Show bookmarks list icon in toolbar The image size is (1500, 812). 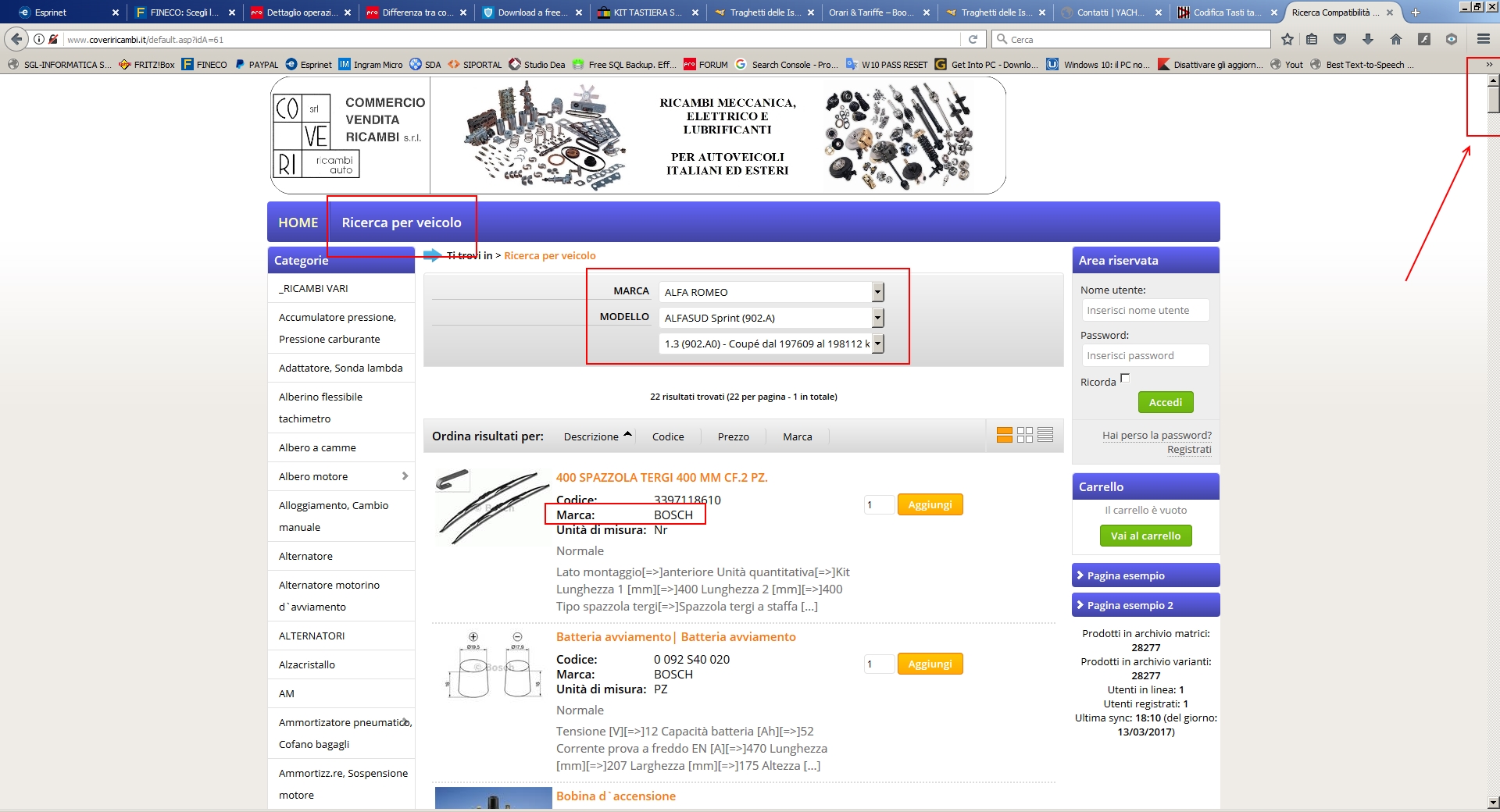click(1312, 39)
